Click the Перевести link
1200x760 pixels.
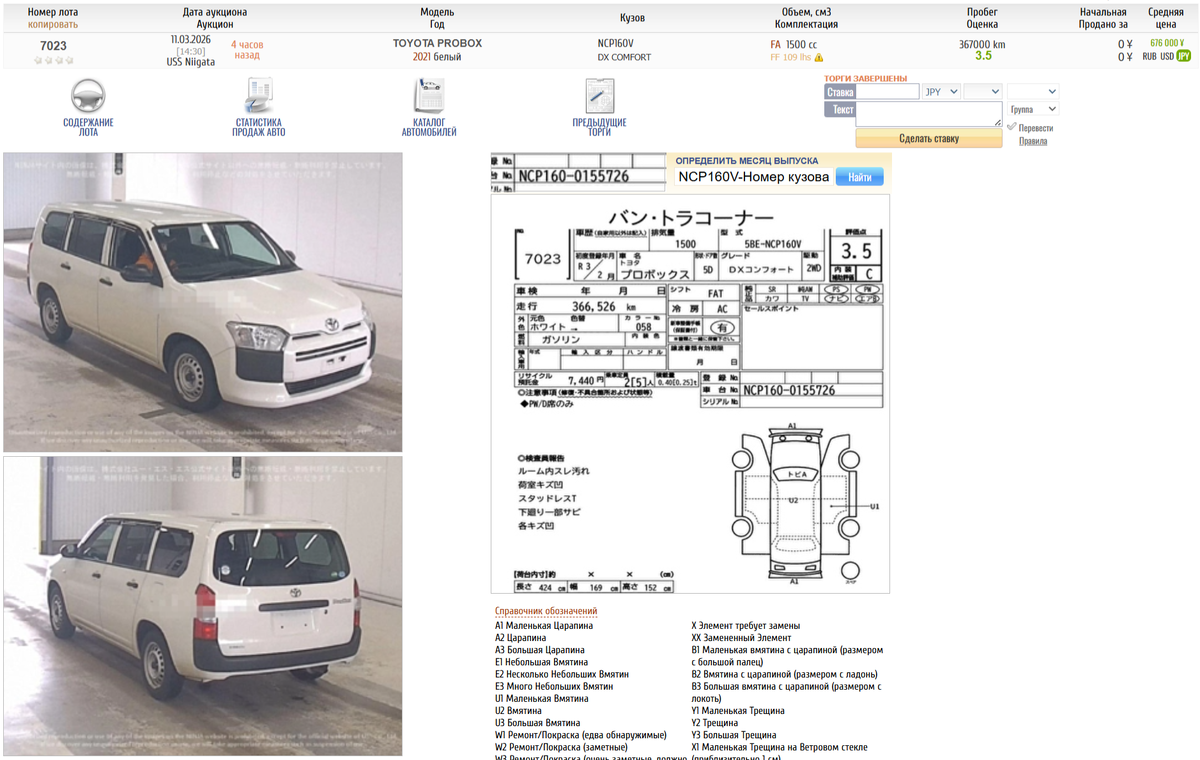[1036, 128]
